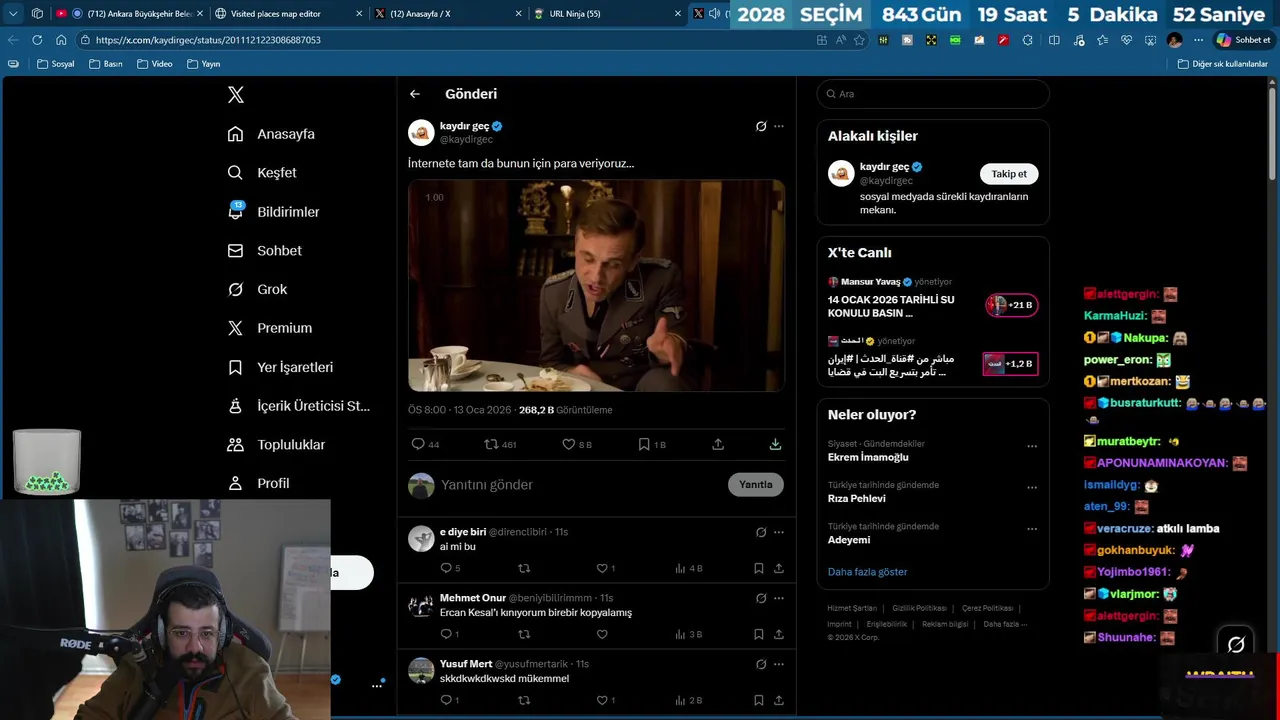Like Yusuf Mert's reply
The image size is (1280, 720).
pos(606,700)
